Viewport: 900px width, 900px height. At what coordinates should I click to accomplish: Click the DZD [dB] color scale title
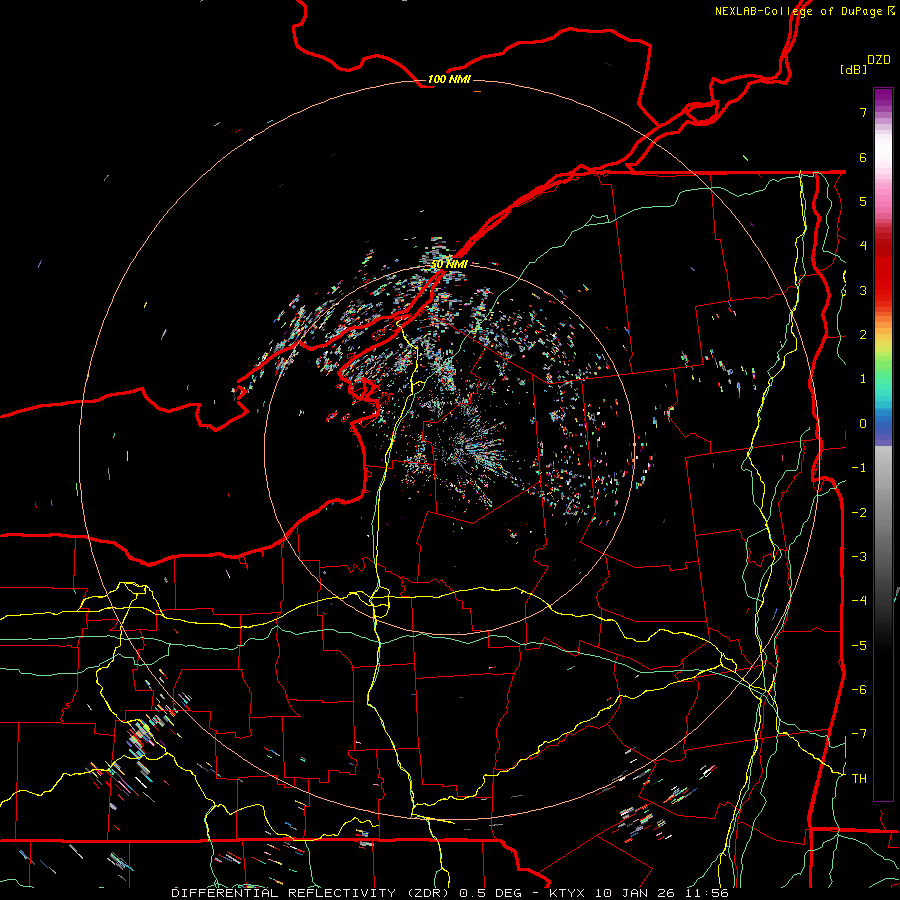click(x=865, y=64)
